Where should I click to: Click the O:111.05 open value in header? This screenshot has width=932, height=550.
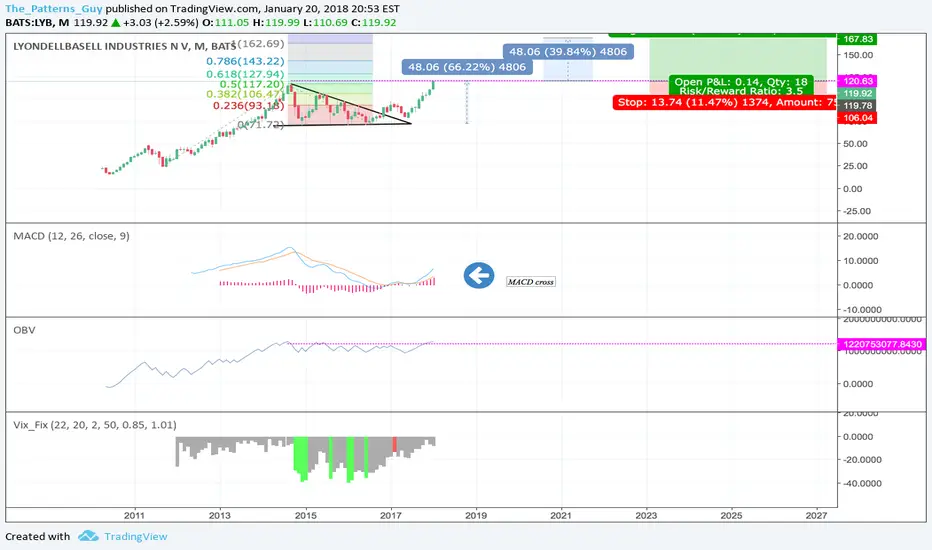tap(225, 23)
